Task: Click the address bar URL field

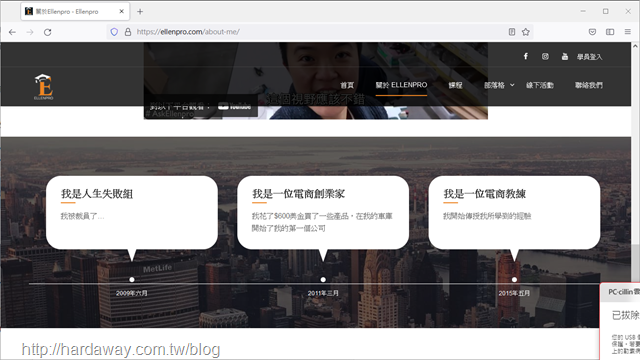Action: 320,32
